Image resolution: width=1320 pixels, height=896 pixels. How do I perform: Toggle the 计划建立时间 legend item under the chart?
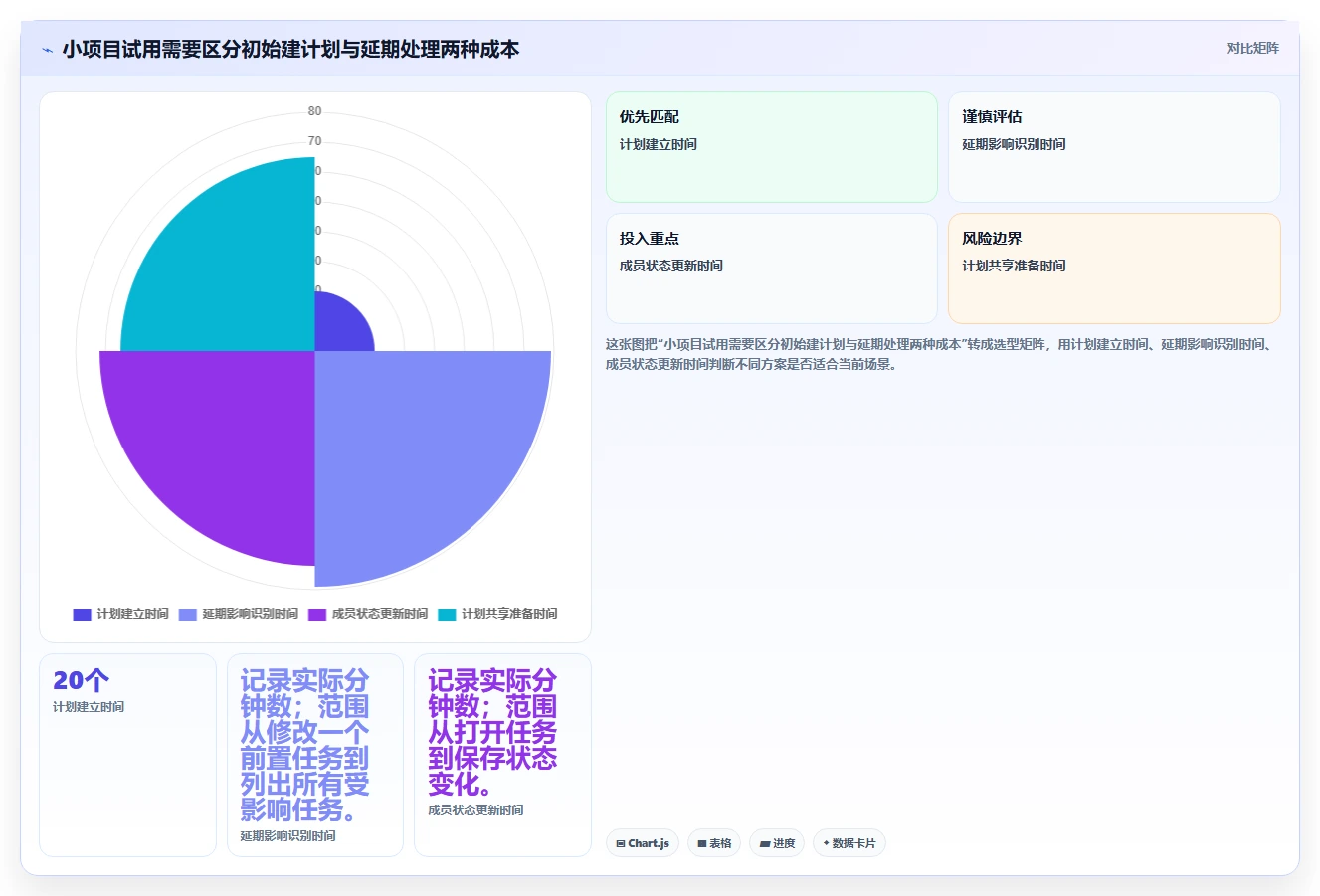[x=121, y=614]
